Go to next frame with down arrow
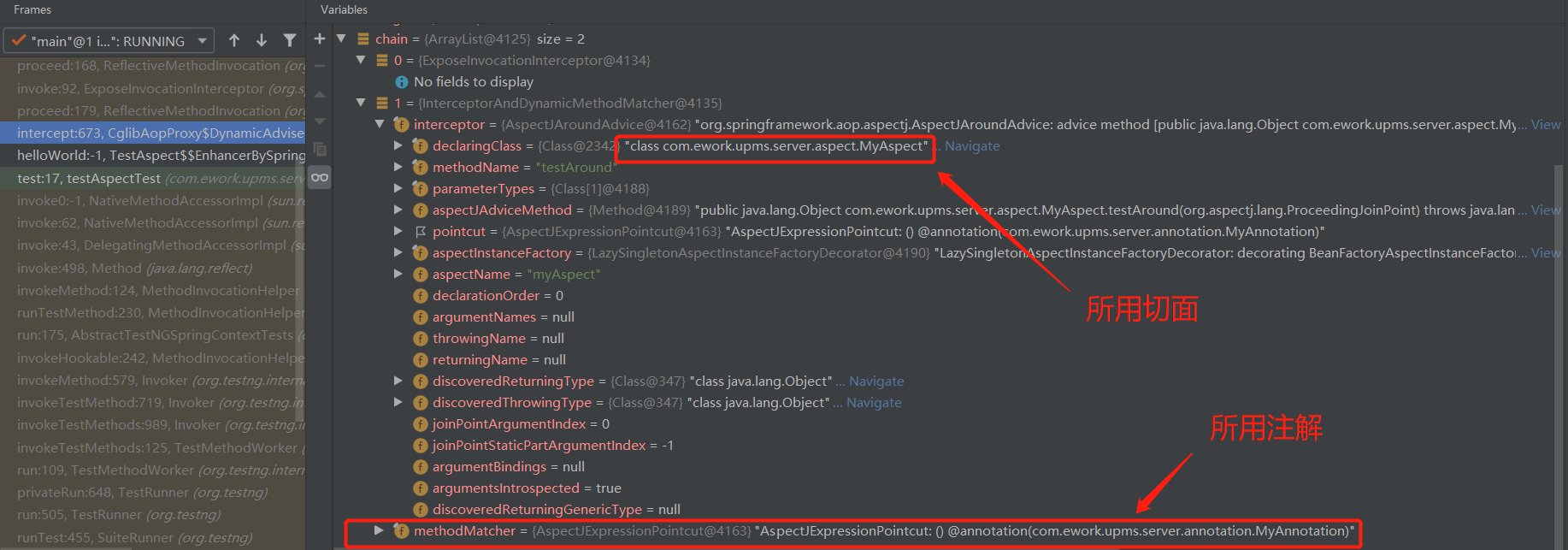The height and width of the screenshot is (550, 1568). pos(262,40)
